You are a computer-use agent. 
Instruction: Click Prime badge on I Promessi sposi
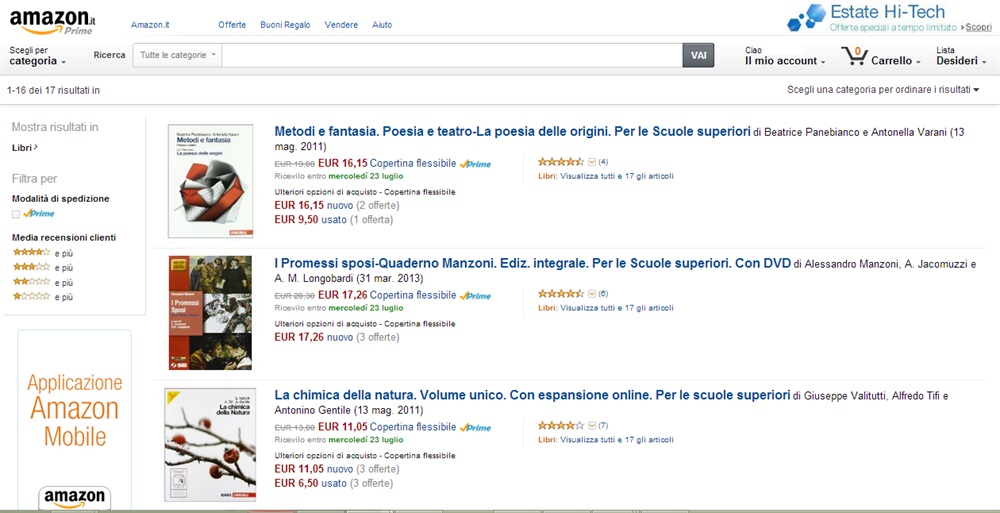(x=475, y=296)
